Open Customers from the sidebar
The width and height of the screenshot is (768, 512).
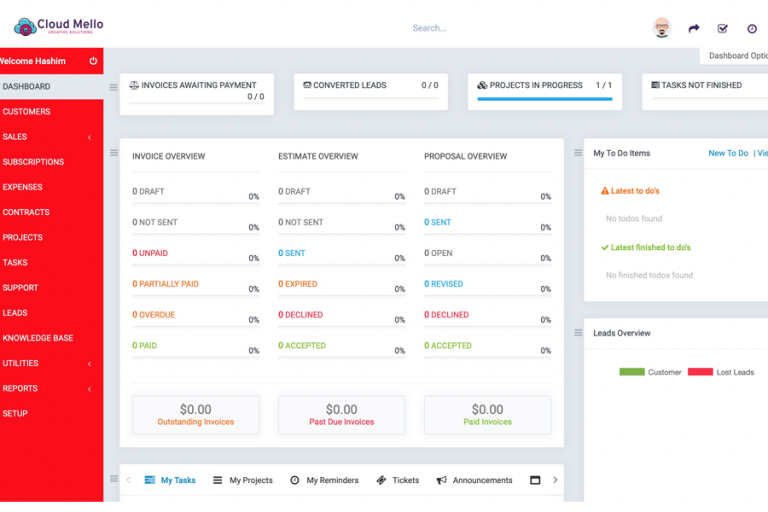point(27,112)
